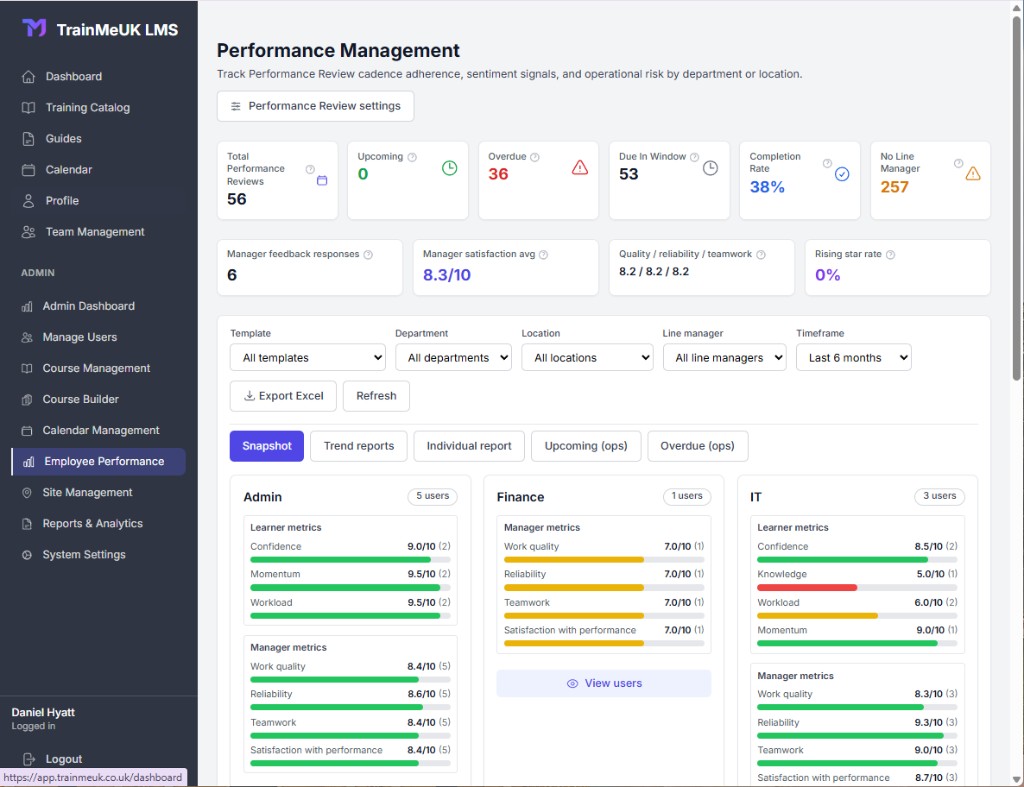The image size is (1024, 787).
Task: Switch to Individual report tab
Action: pyautogui.click(x=469, y=446)
